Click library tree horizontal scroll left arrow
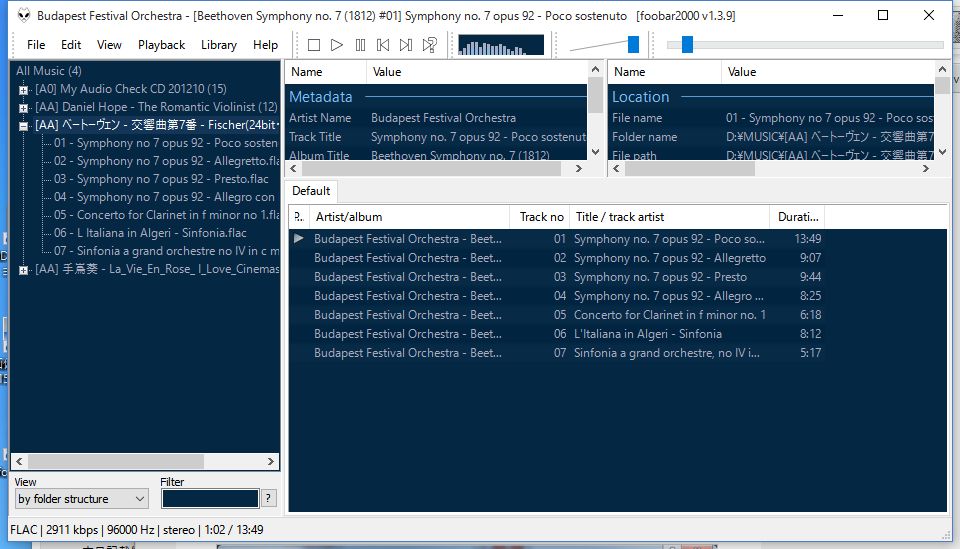The image size is (960, 549). [x=19, y=461]
